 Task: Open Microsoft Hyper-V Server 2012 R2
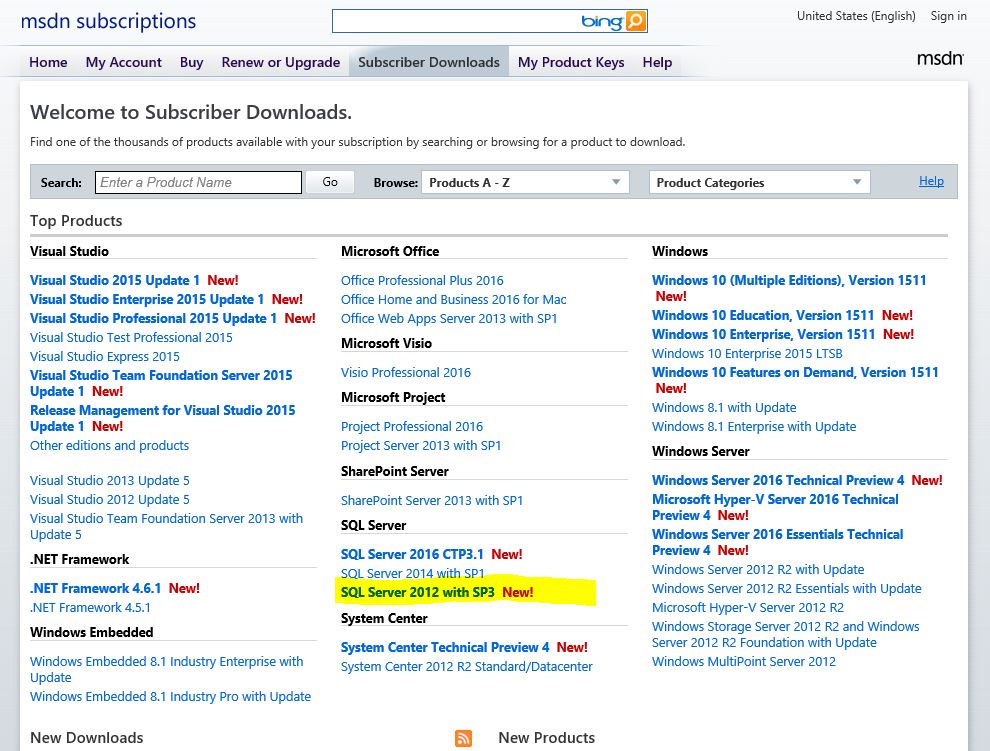point(748,608)
